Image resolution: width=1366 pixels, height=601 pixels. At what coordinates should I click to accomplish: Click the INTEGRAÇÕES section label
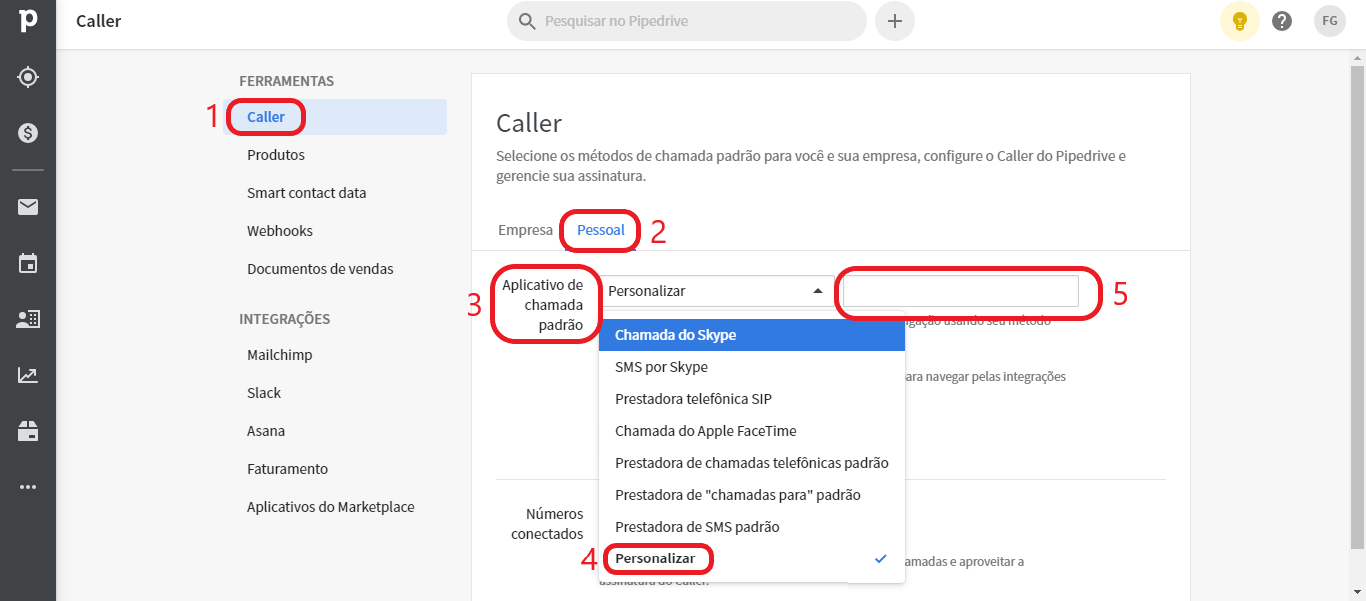pyautogui.click(x=284, y=319)
